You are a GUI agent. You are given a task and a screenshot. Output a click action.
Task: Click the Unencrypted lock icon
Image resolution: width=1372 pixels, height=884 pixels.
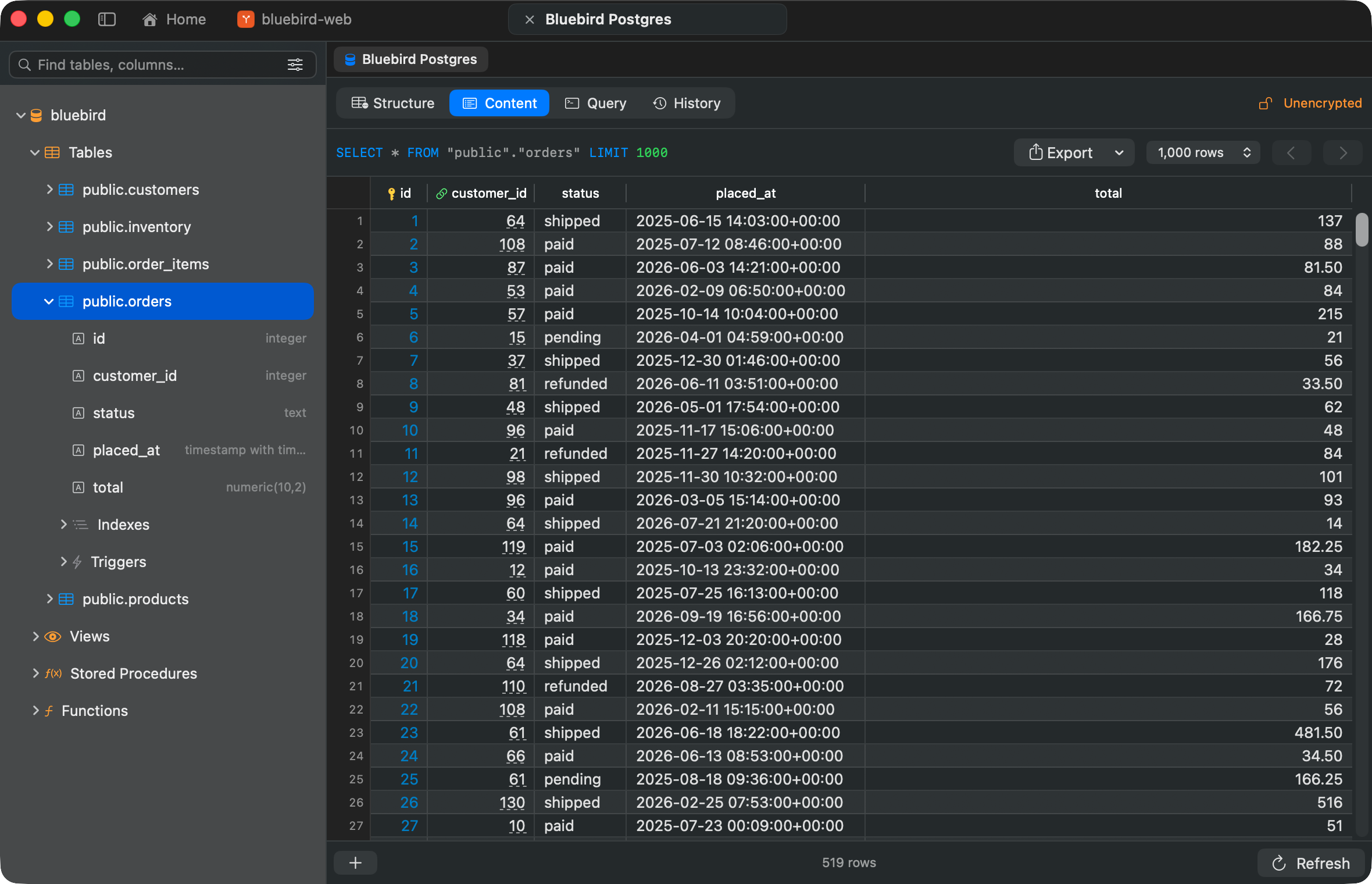[1266, 103]
